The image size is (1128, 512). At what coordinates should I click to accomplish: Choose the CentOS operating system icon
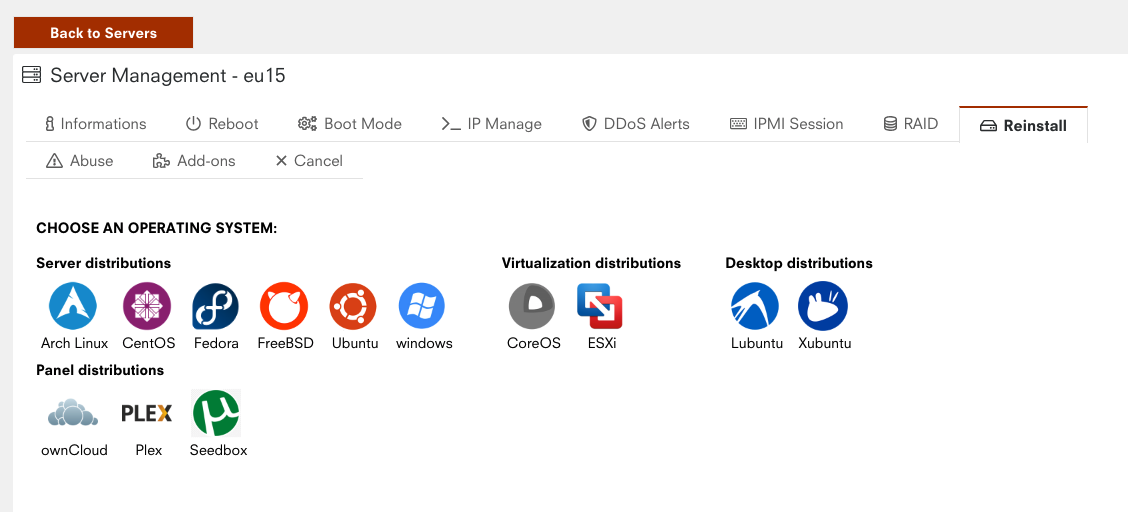click(x=148, y=306)
